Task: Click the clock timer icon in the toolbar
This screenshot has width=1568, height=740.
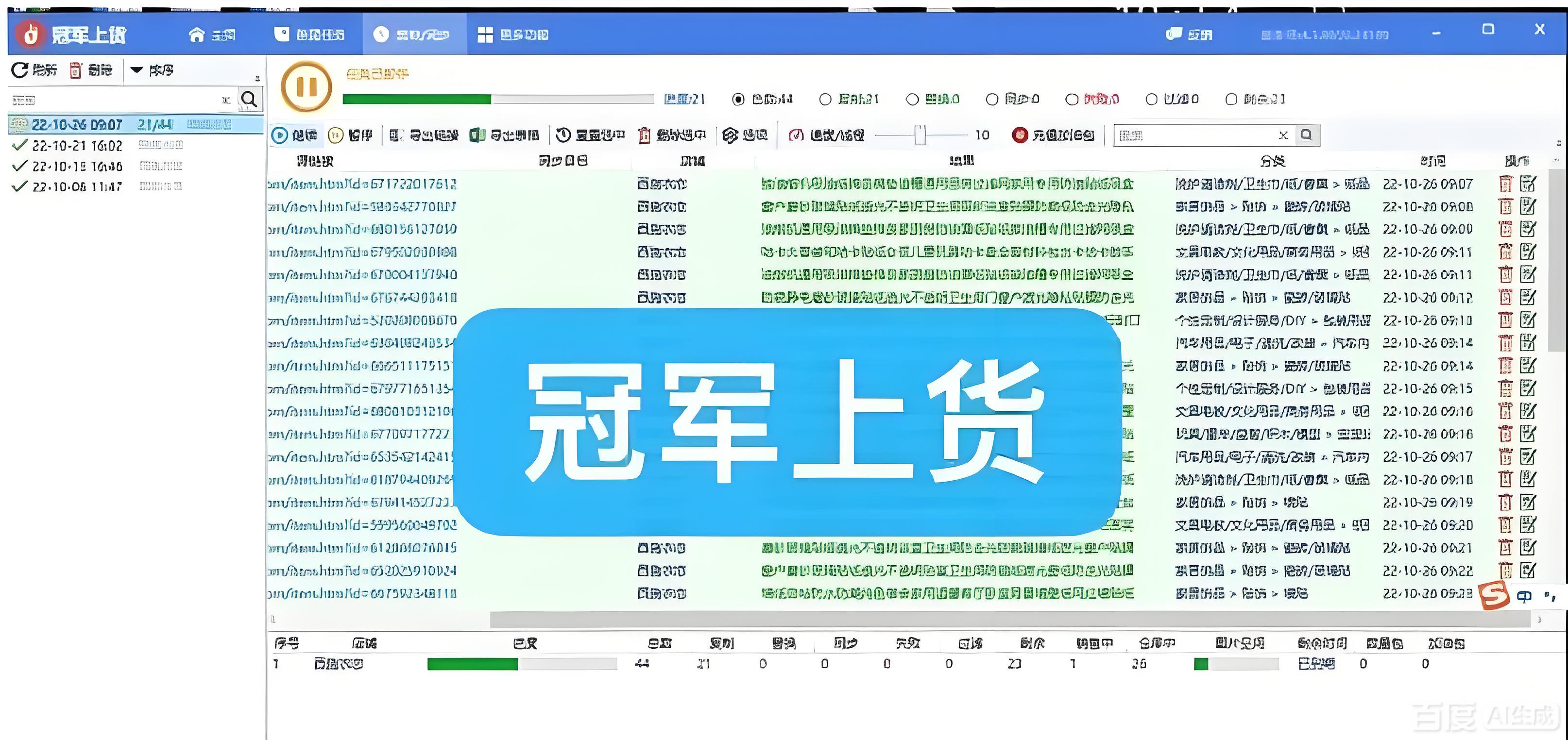Action: click(563, 135)
